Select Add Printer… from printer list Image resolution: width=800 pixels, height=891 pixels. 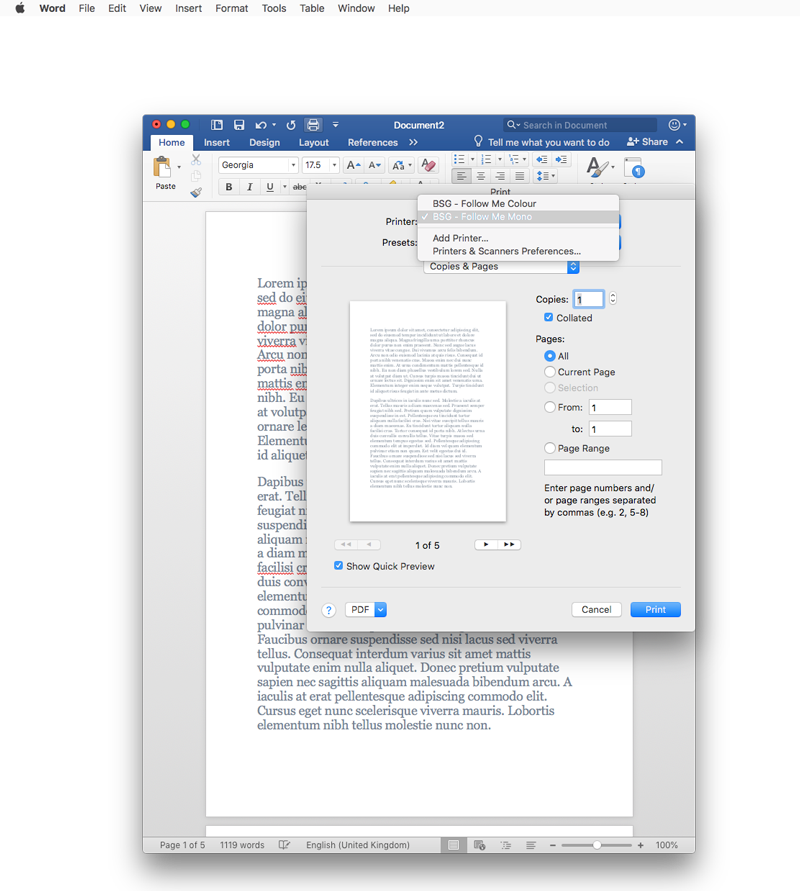click(x=518, y=238)
